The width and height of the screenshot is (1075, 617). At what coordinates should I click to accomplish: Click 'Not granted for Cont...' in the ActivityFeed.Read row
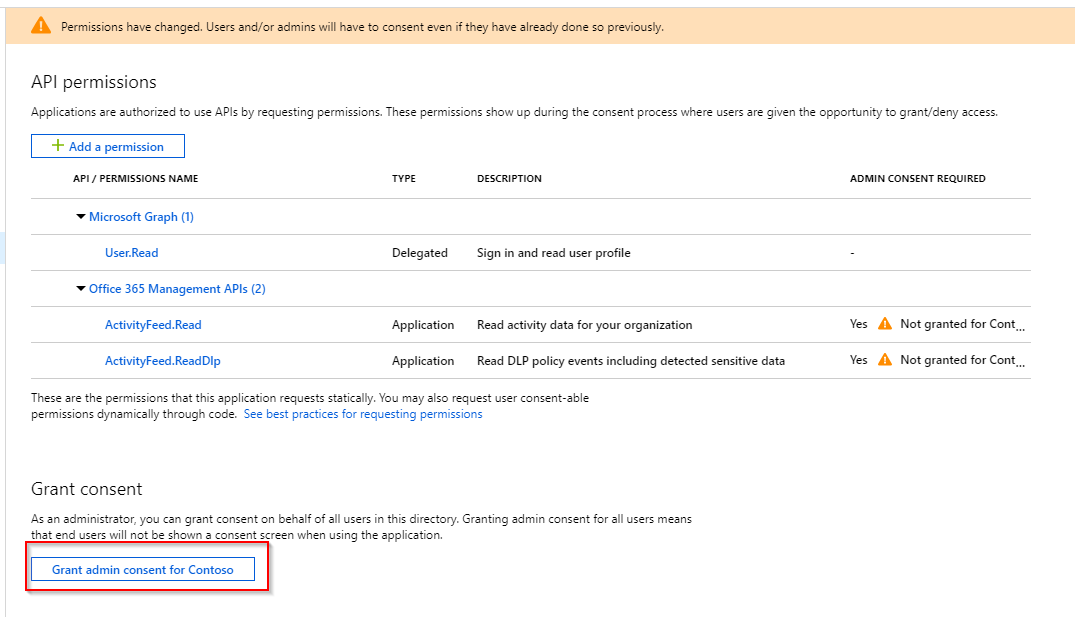[x=963, y=324]
